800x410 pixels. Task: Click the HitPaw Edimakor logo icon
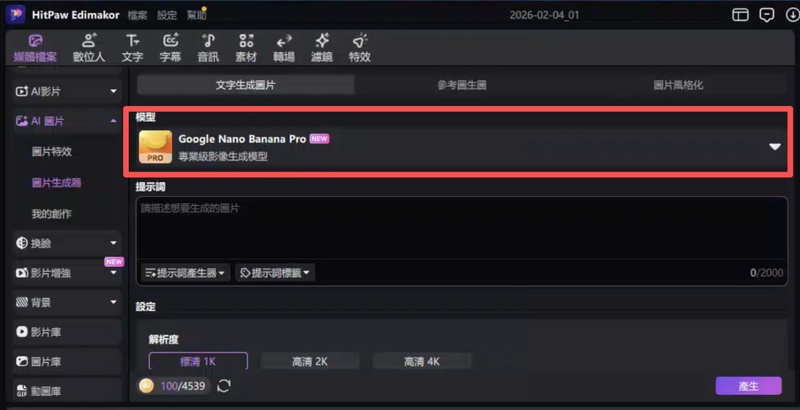click(x=15, y=15)
